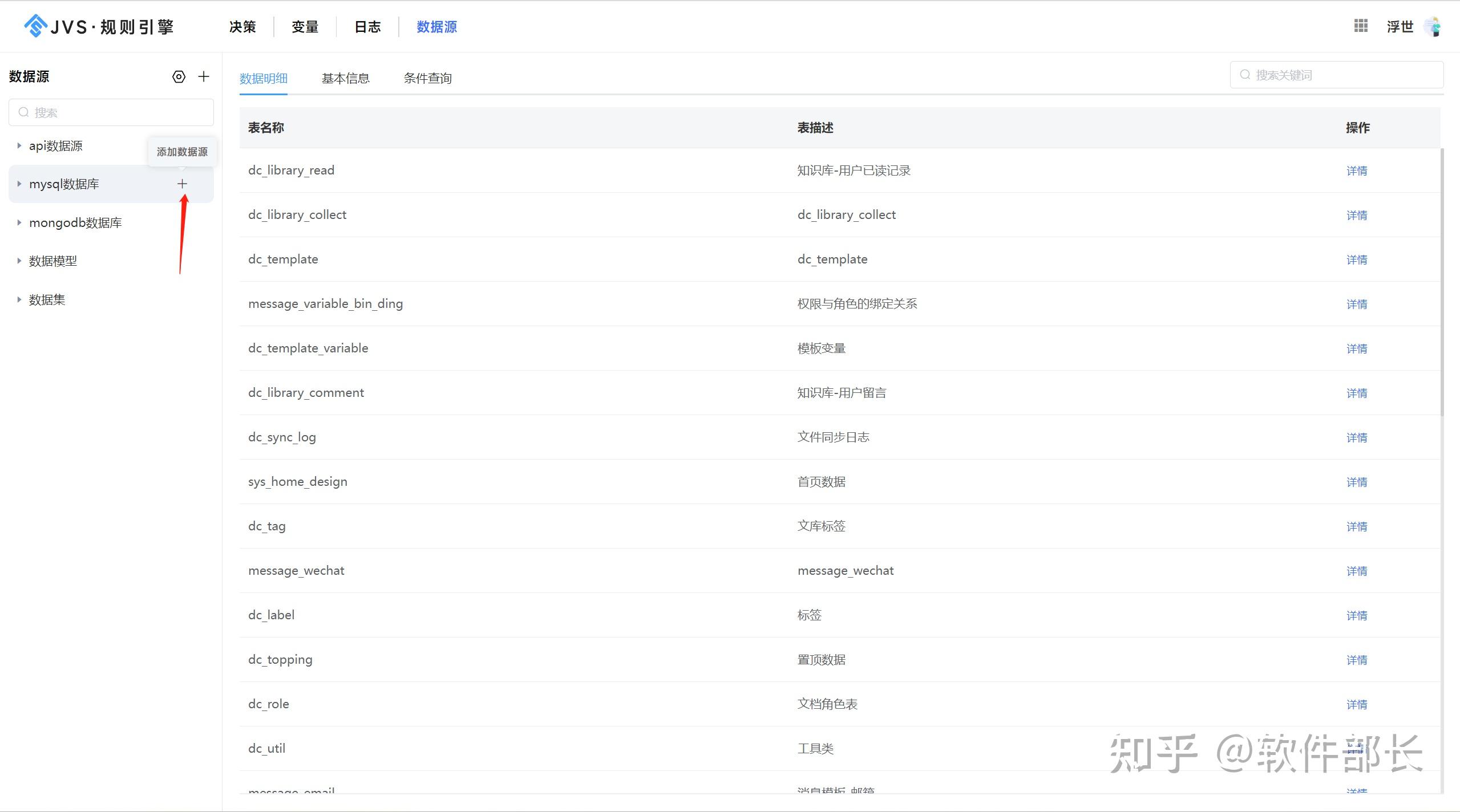The image size is (1460, 812).
Task: Open the 日志 menu item
Action: (x=367, y=26)
